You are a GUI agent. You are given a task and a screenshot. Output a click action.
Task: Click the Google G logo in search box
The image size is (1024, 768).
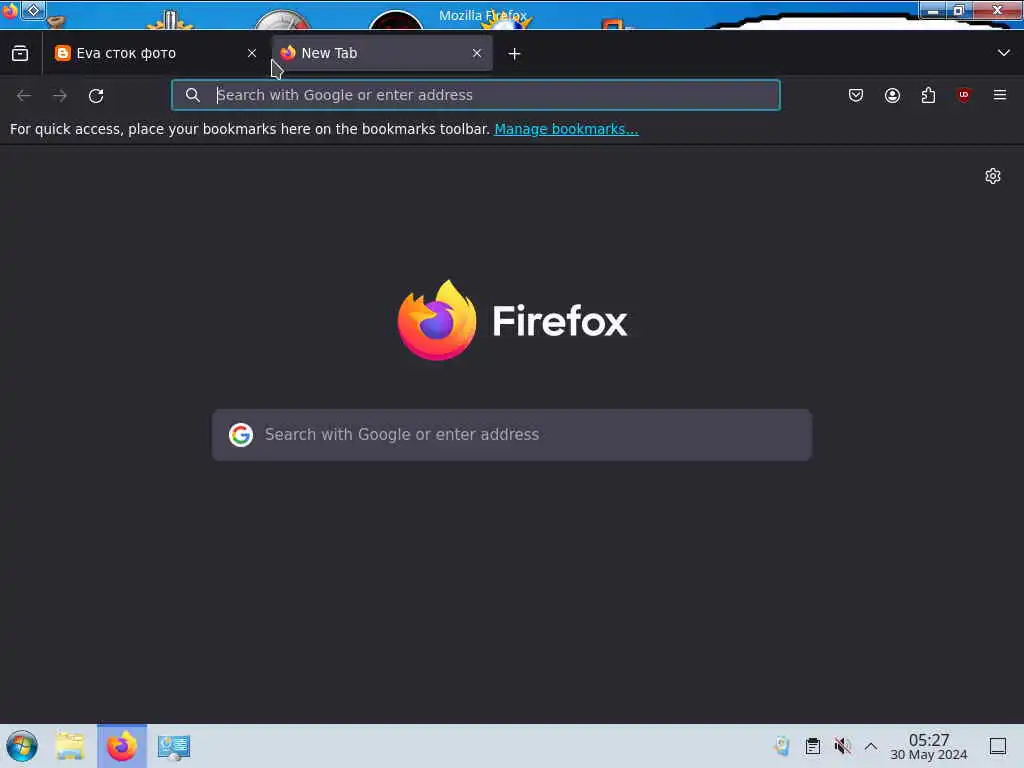click(x=241, y=435)
